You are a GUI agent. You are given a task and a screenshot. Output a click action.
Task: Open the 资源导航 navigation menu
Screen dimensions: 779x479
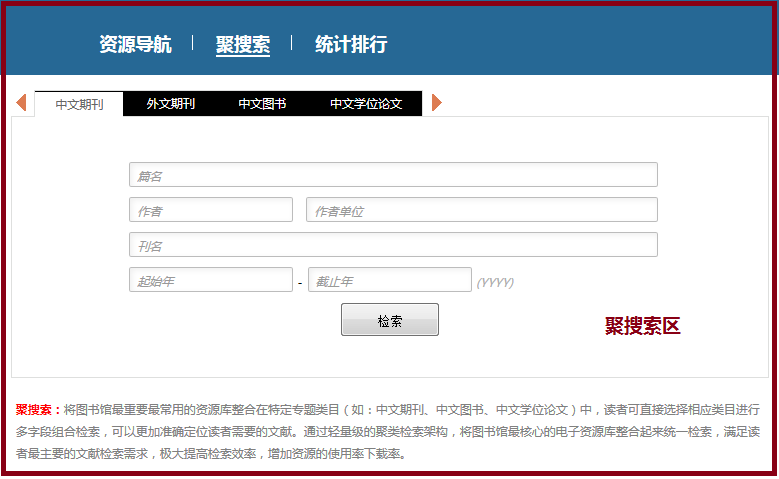coord(135,44)
